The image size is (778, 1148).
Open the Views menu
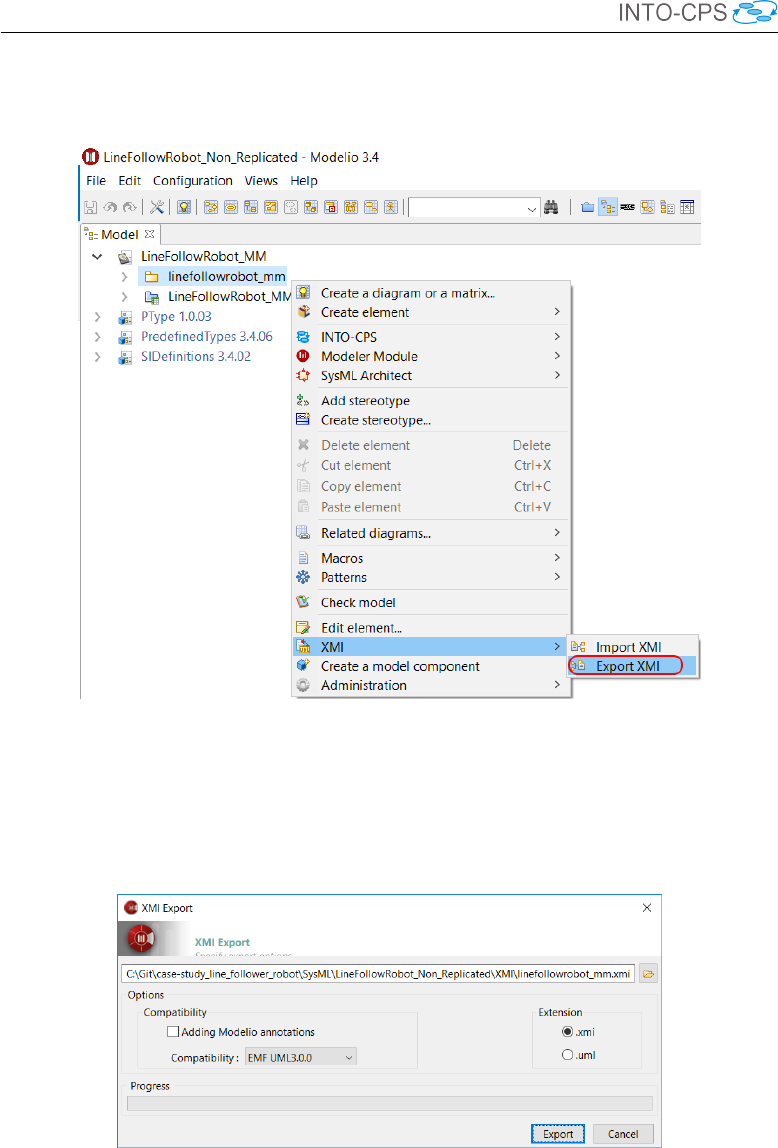coord(261,181)
